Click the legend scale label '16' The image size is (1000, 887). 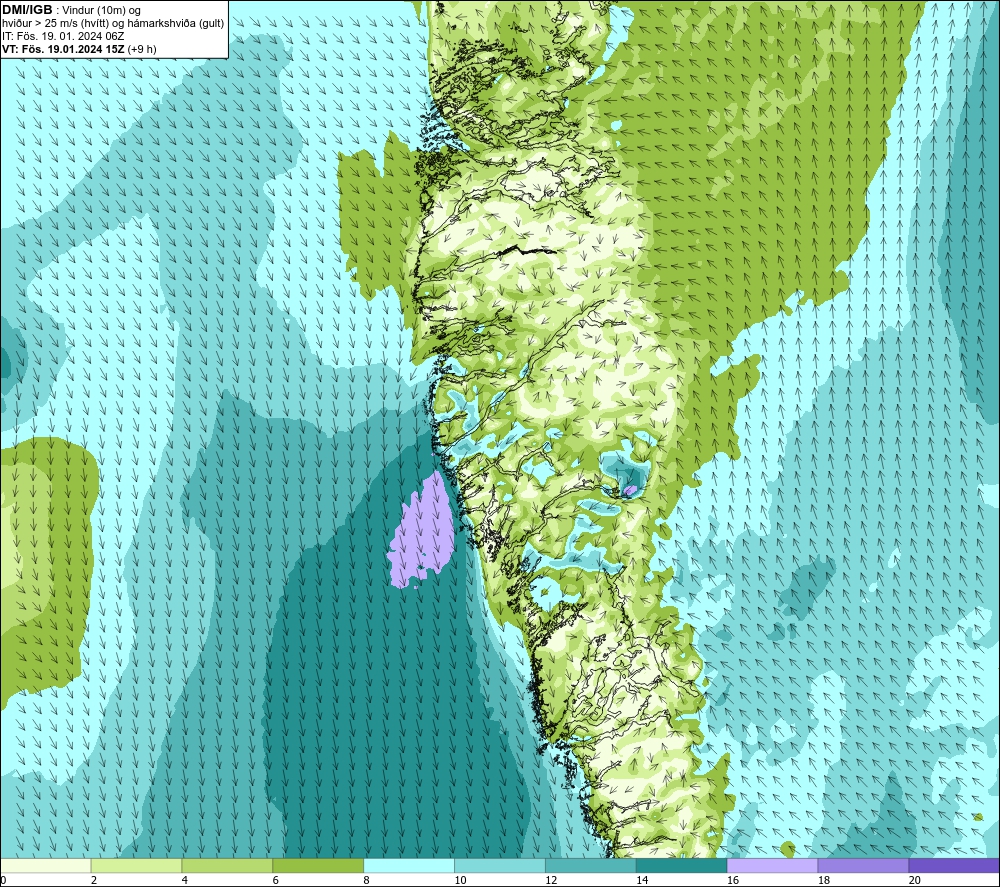[733, 880]
